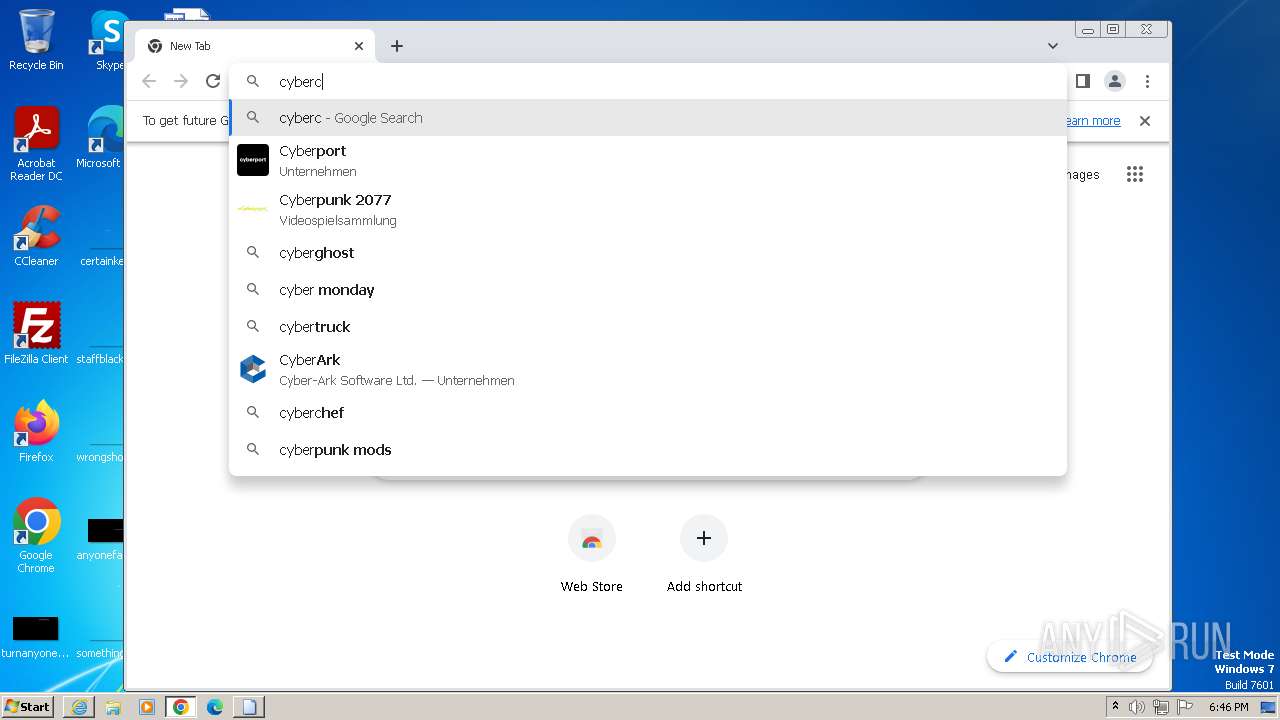Open Firefox desktop icon
1280x720 pixels.
(x=36, y=431)
